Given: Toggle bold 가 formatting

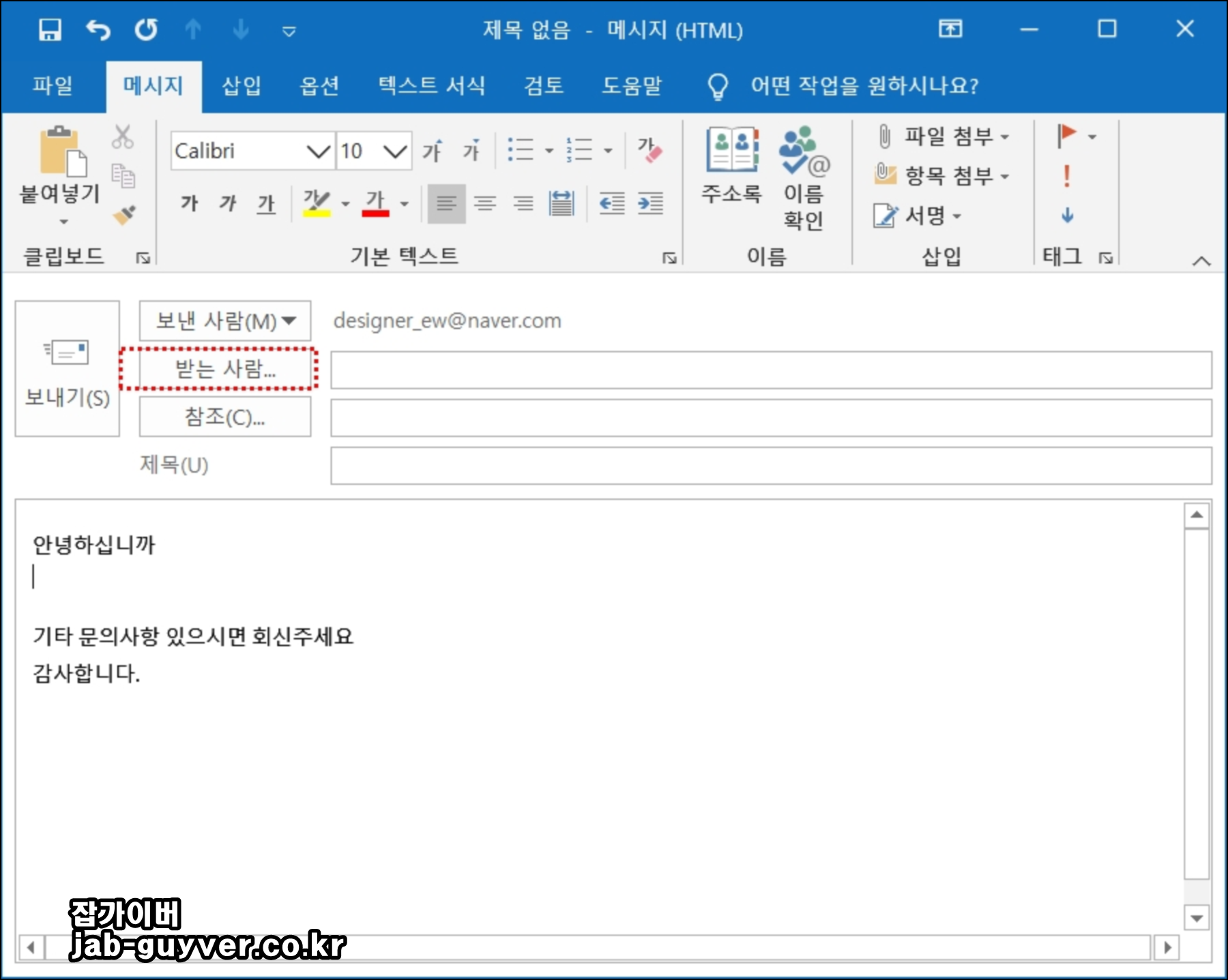Looking at the screenshot, I should point(189,203).
